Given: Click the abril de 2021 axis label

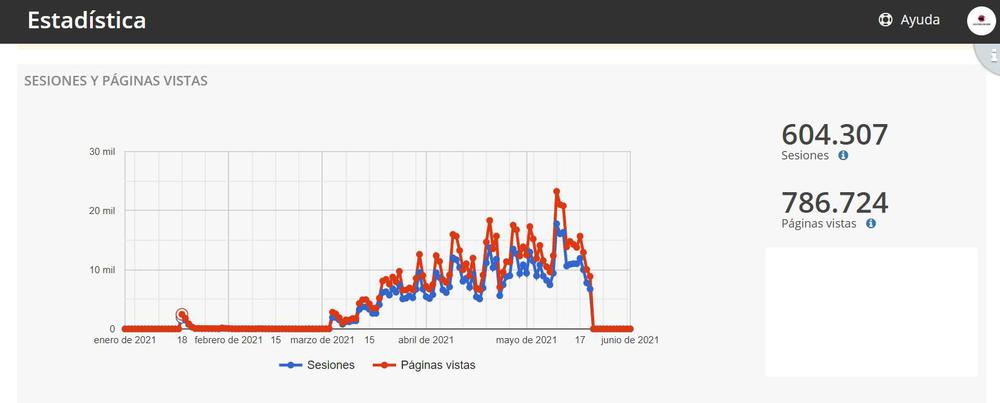Looking at the screenshot, I should tap(428, 340).
